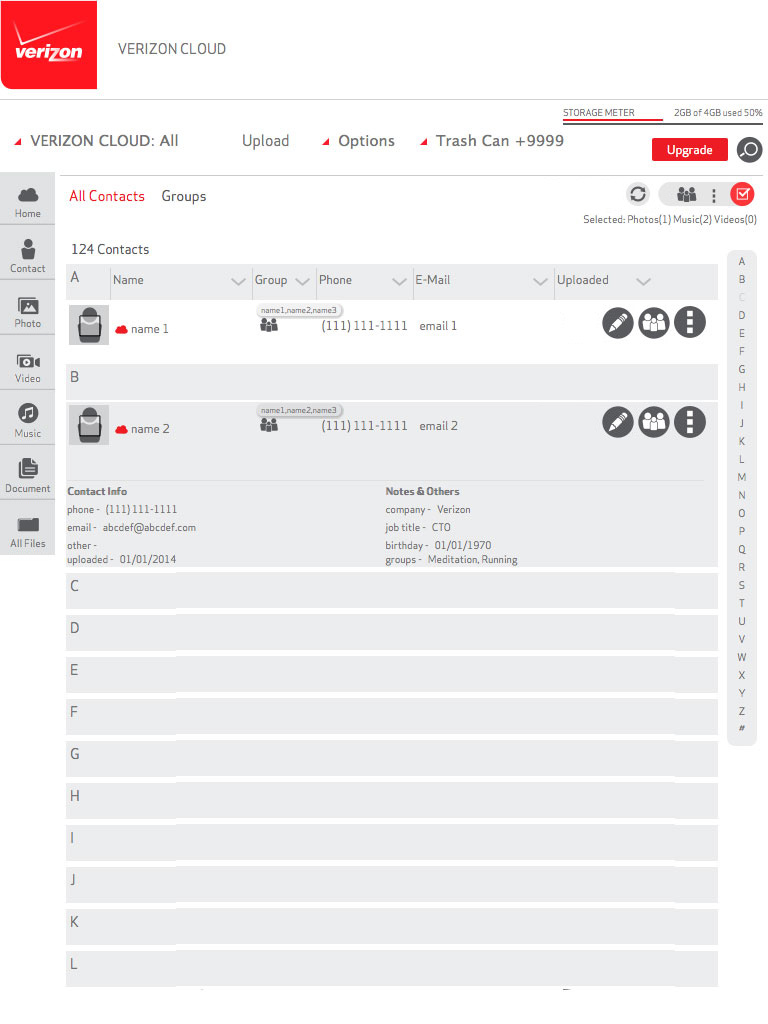
Task: Edit name 1 with pencil icon
Action: (x=618, y=323)
